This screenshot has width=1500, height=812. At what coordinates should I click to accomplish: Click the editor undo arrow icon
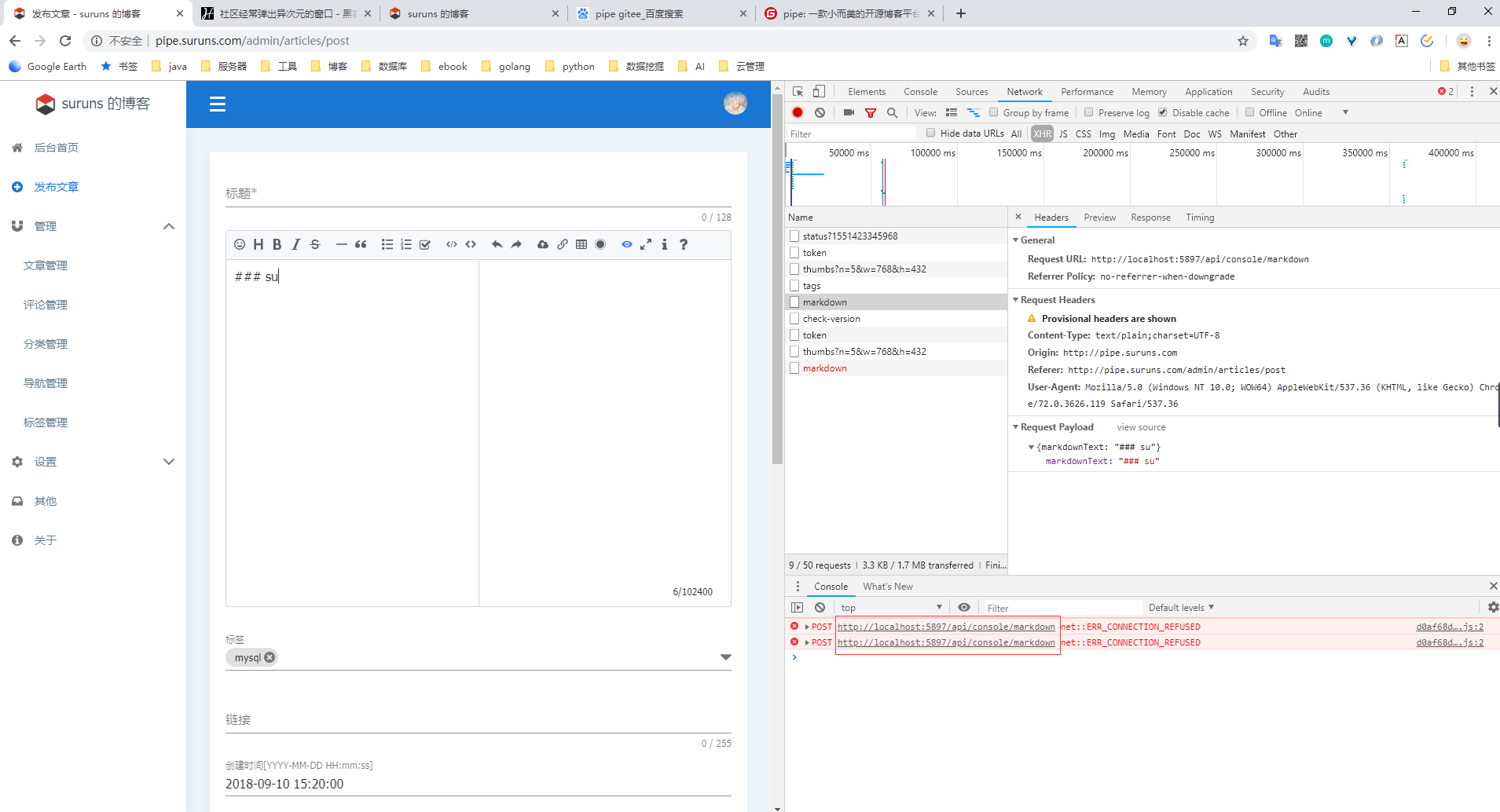(497, 244)
